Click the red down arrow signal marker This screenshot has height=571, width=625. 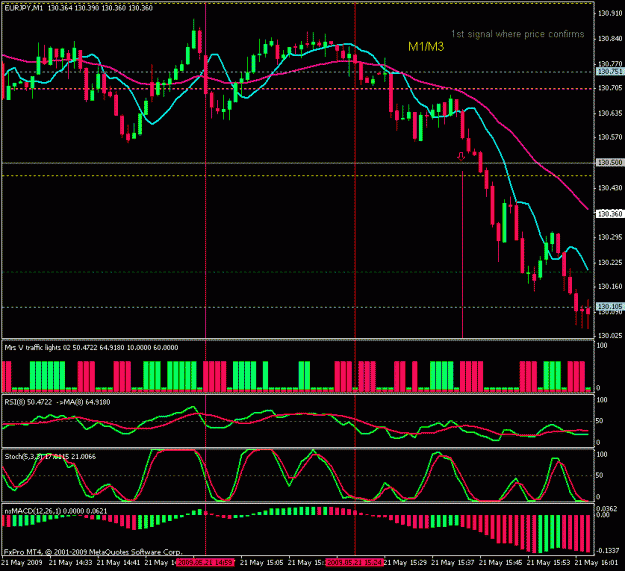click(461, 156)
